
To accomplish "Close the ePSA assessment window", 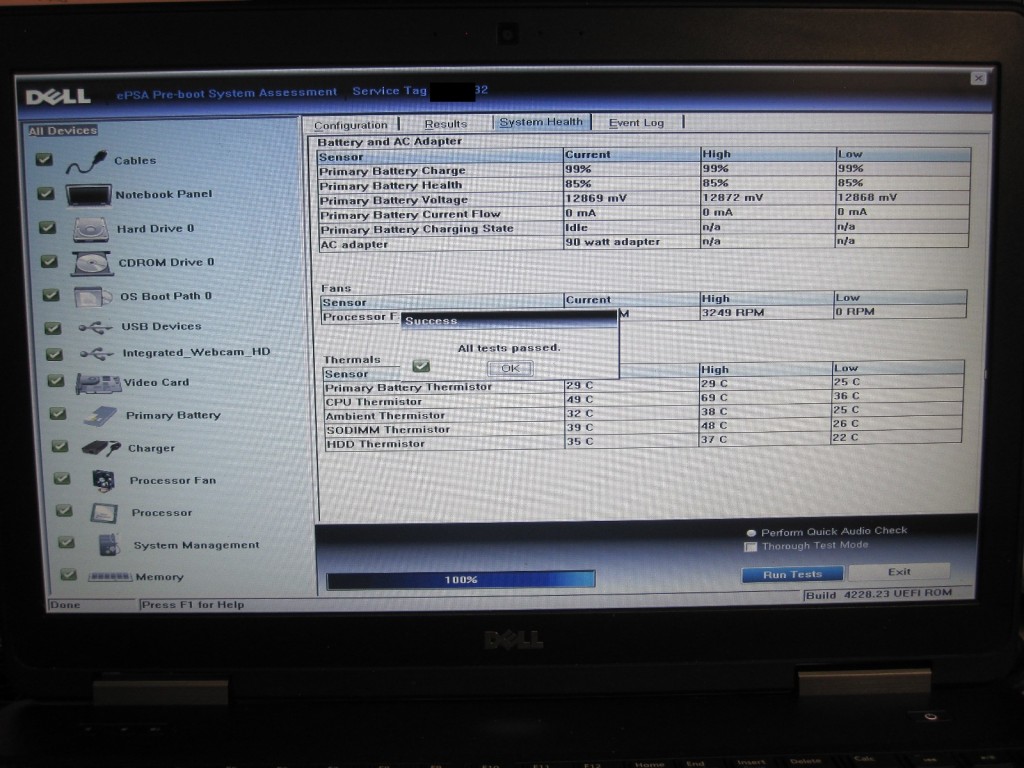I will (x=978, y=78).
